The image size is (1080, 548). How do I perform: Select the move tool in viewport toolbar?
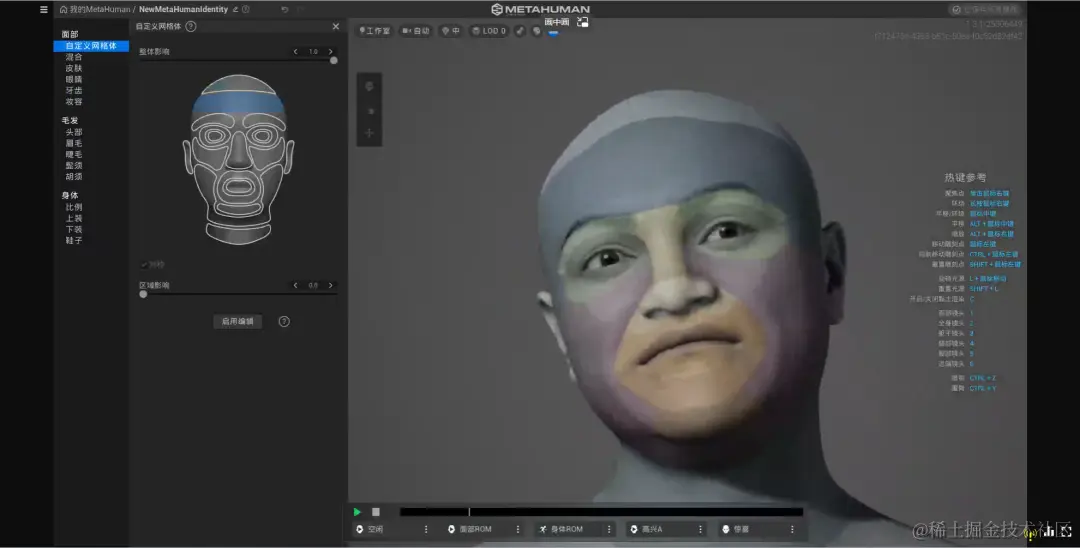click(x=369, y=133)
